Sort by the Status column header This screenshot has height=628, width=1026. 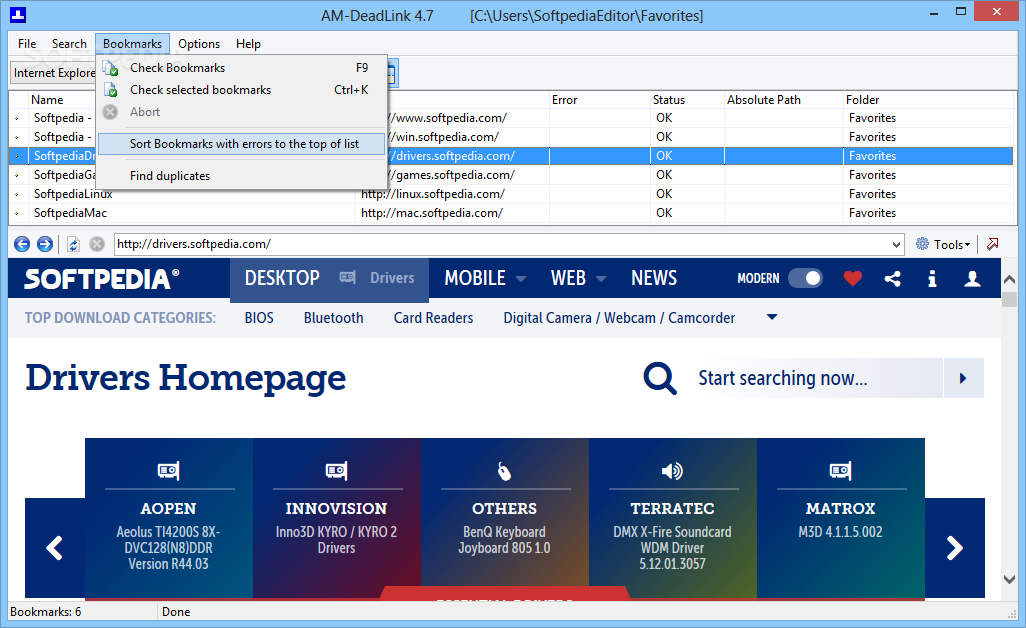pos(686,100)
